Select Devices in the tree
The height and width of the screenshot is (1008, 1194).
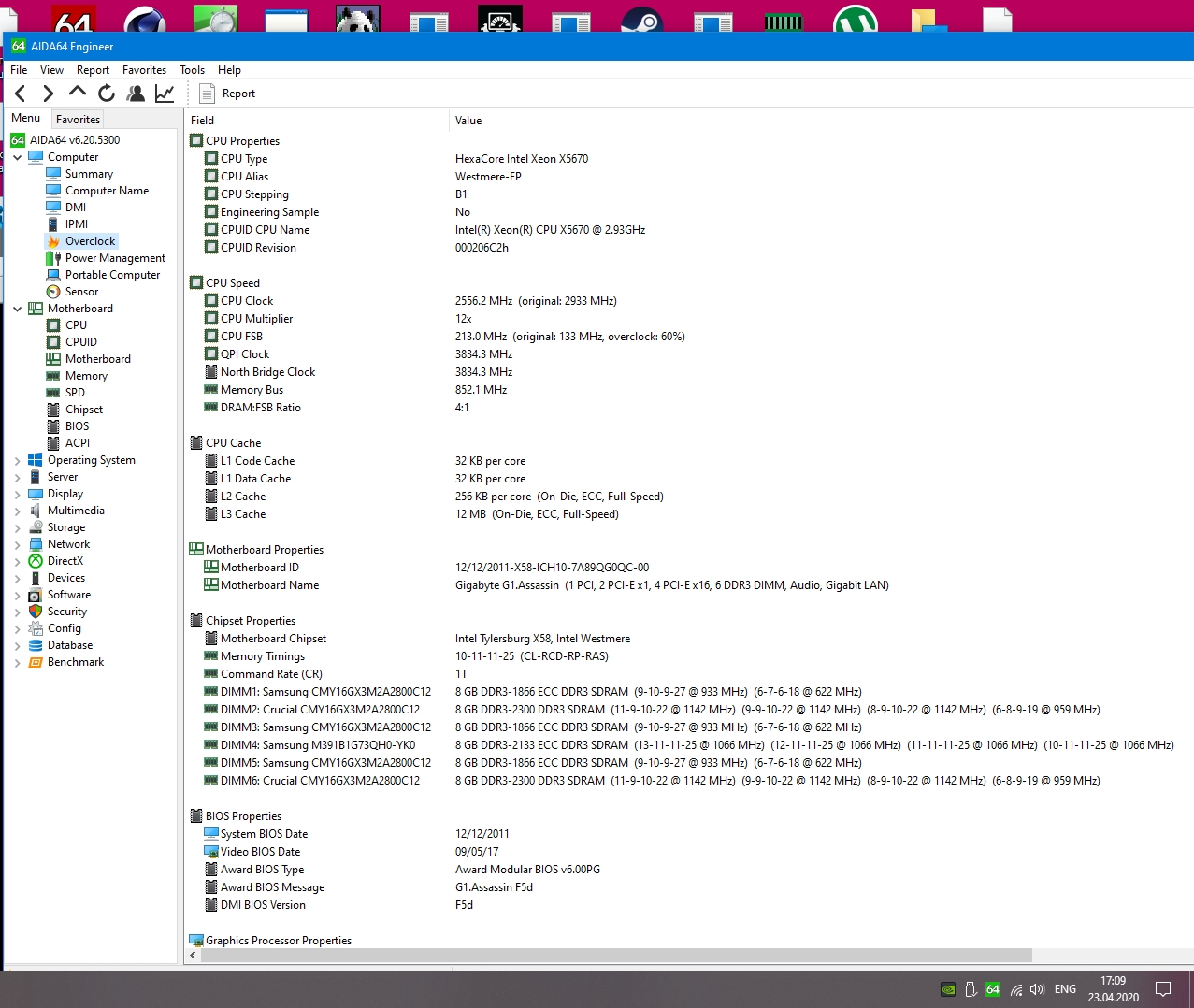[x=65, y=578]
